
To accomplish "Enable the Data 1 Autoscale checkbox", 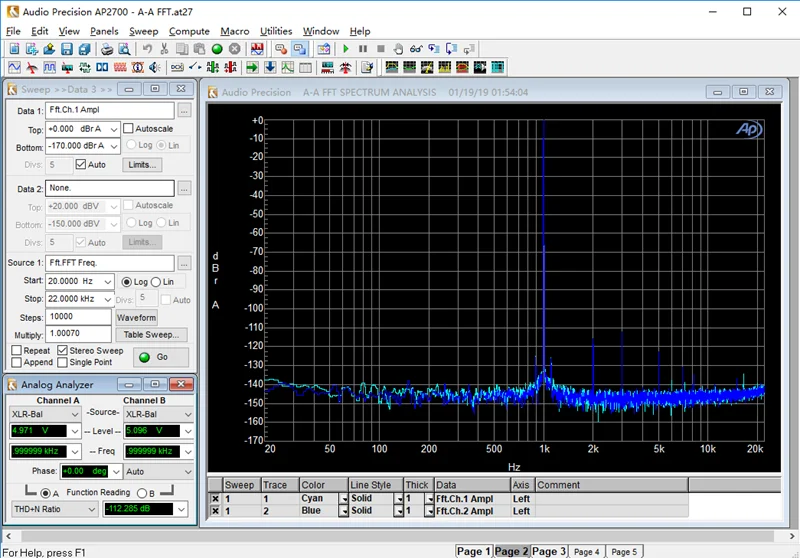I will pos(129,129).
